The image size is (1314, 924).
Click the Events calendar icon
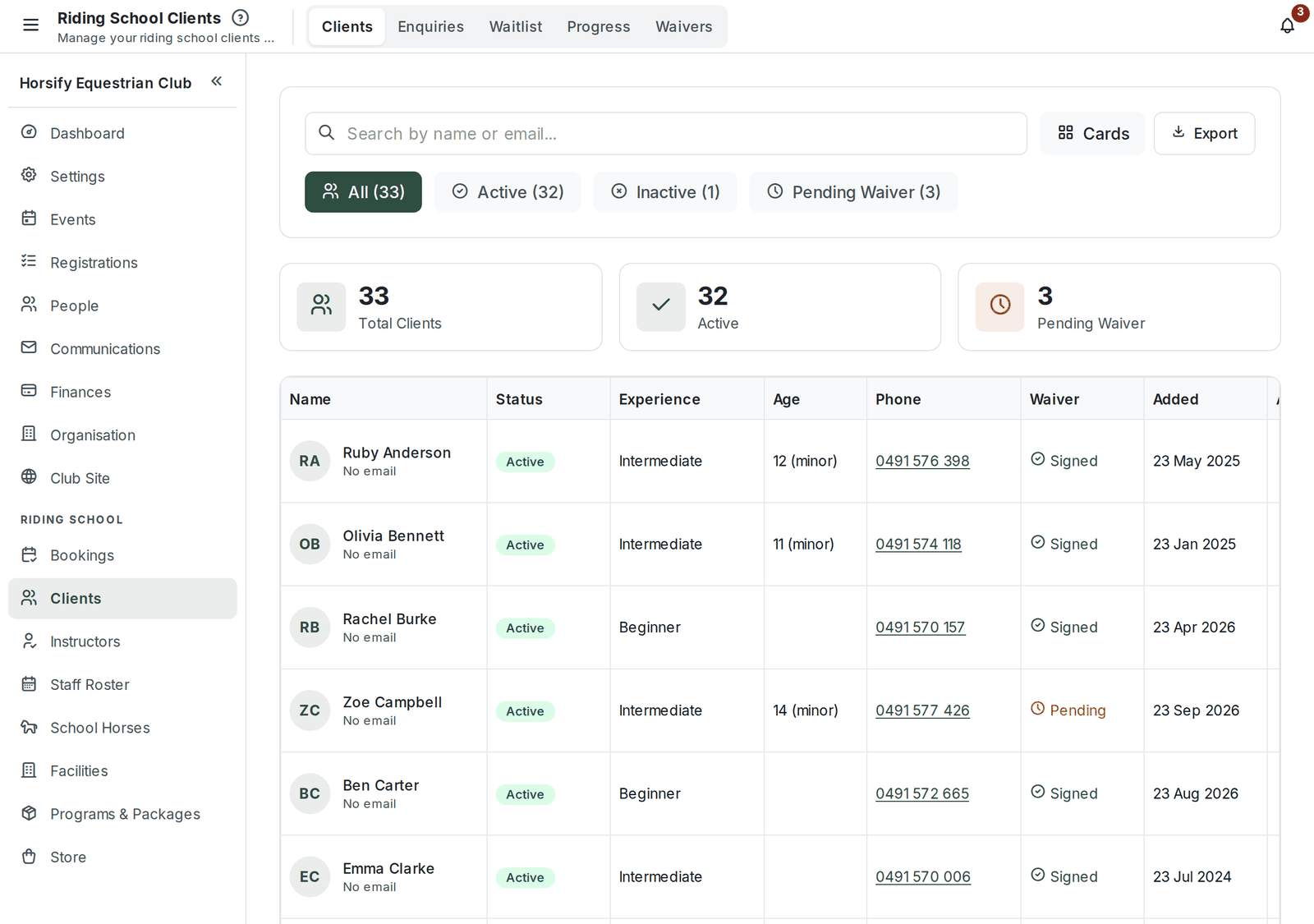(29, 218)
